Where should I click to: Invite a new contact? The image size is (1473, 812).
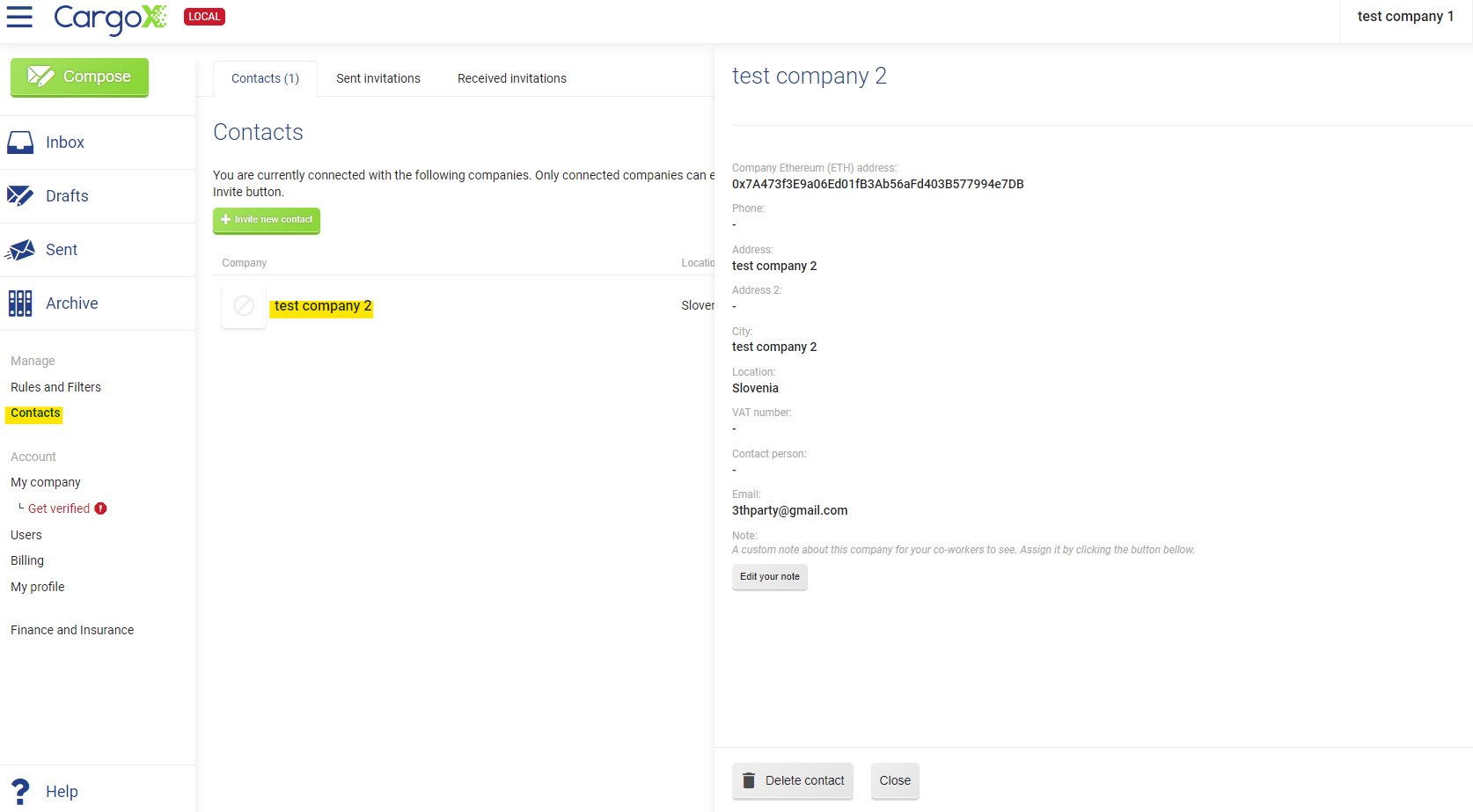click(266, 220)
